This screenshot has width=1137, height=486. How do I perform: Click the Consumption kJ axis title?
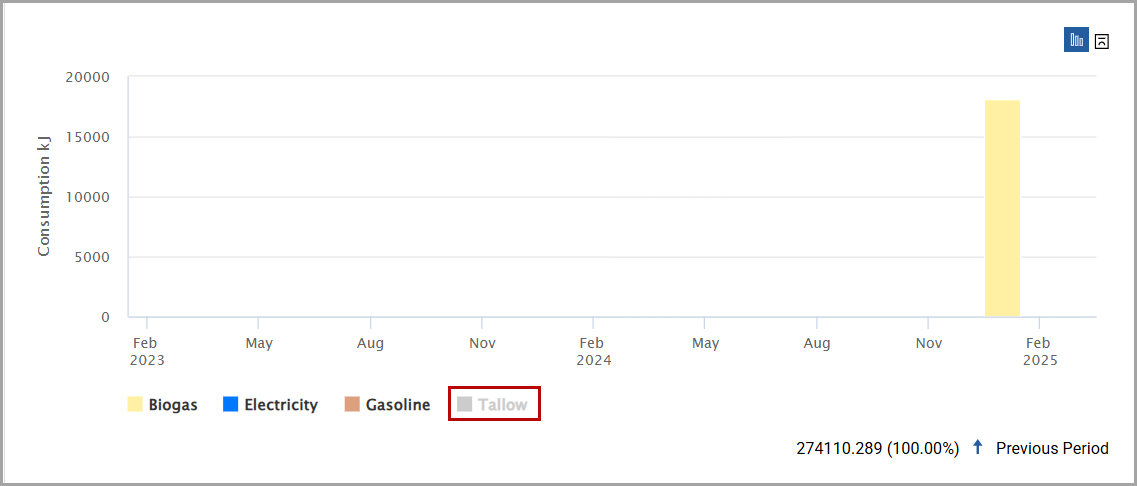44,198
